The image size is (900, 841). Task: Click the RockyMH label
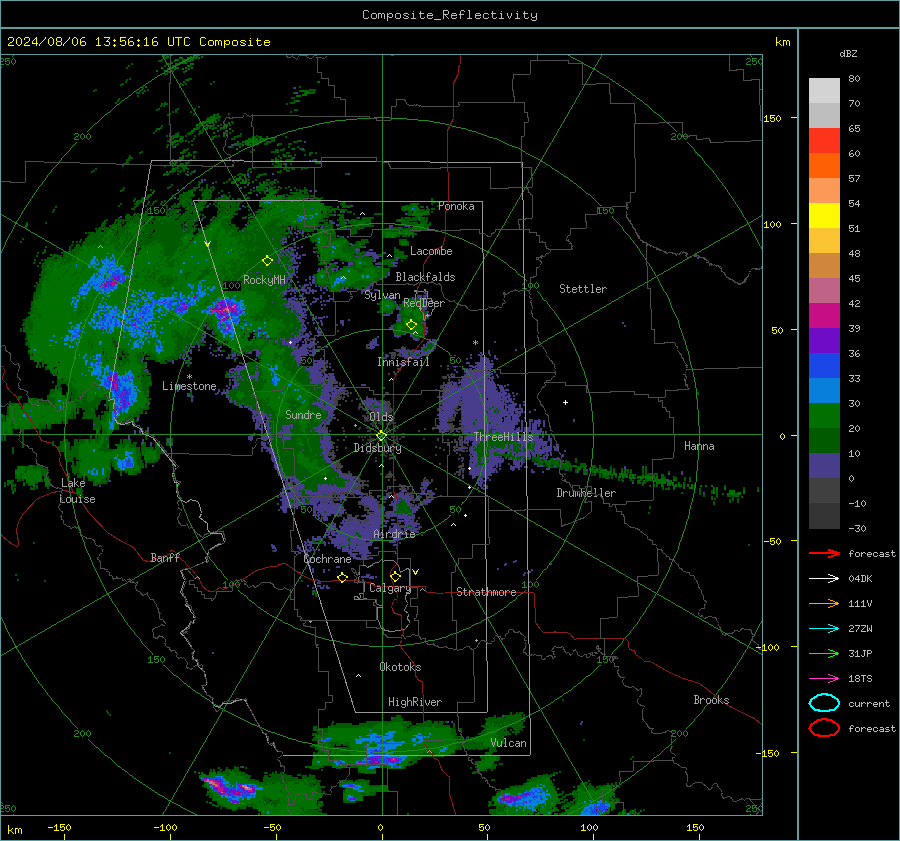[x=264, y=280]
